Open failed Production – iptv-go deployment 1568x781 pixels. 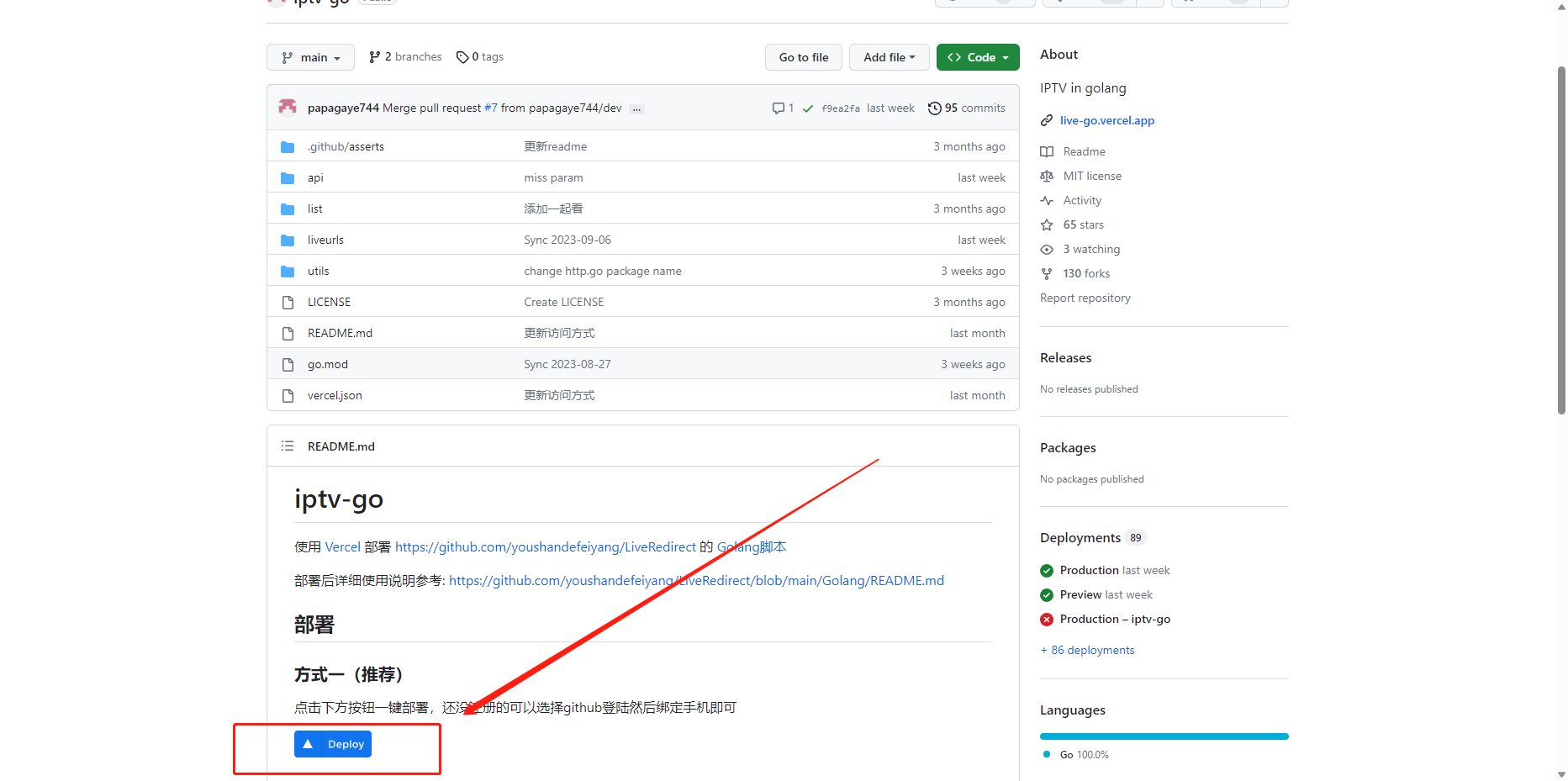click(x=1115, y=619)
